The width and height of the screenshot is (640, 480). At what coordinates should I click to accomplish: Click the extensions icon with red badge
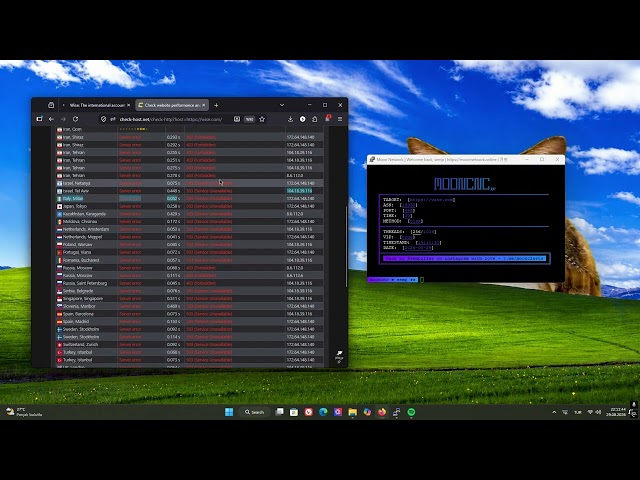[x=327, y=119]
